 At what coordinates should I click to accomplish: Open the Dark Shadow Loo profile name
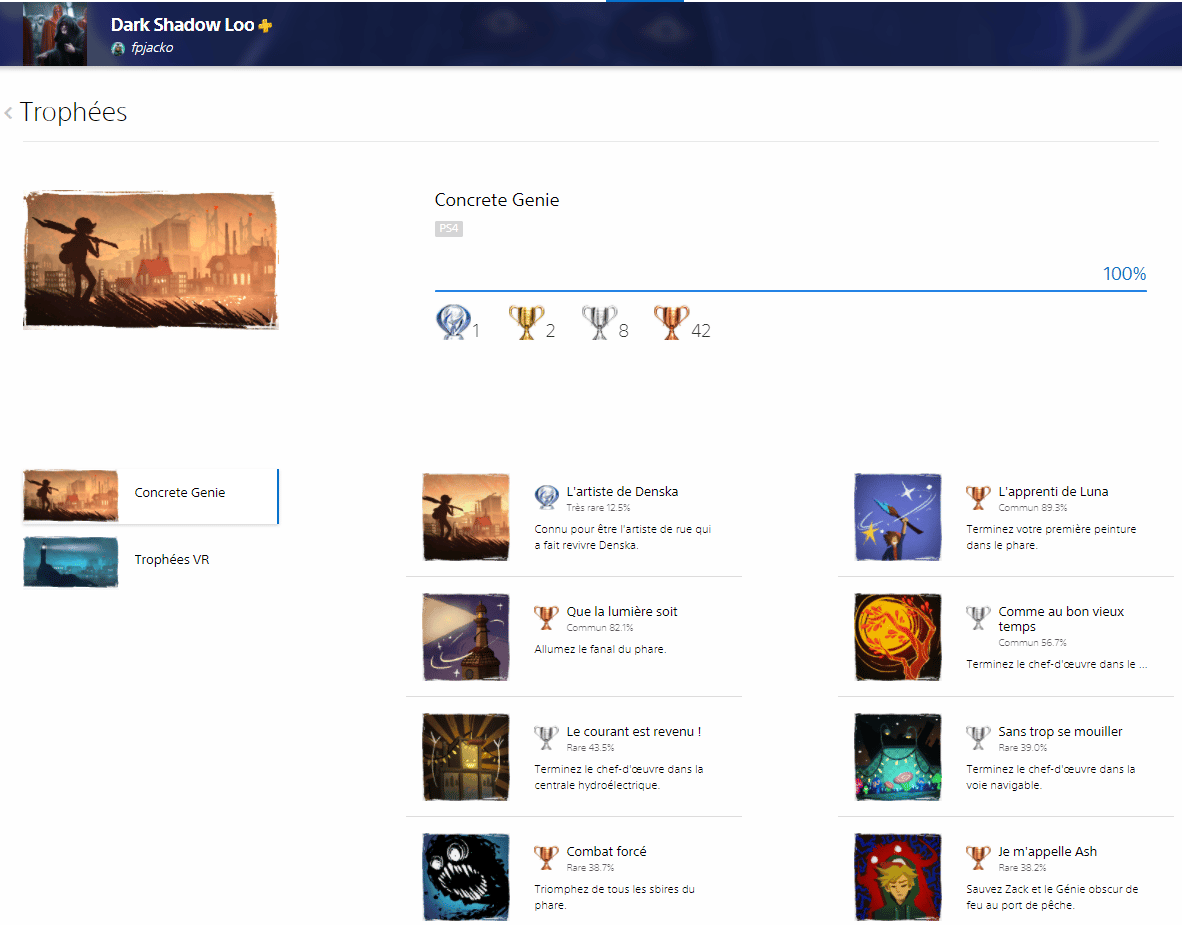(x=182, y=25)
